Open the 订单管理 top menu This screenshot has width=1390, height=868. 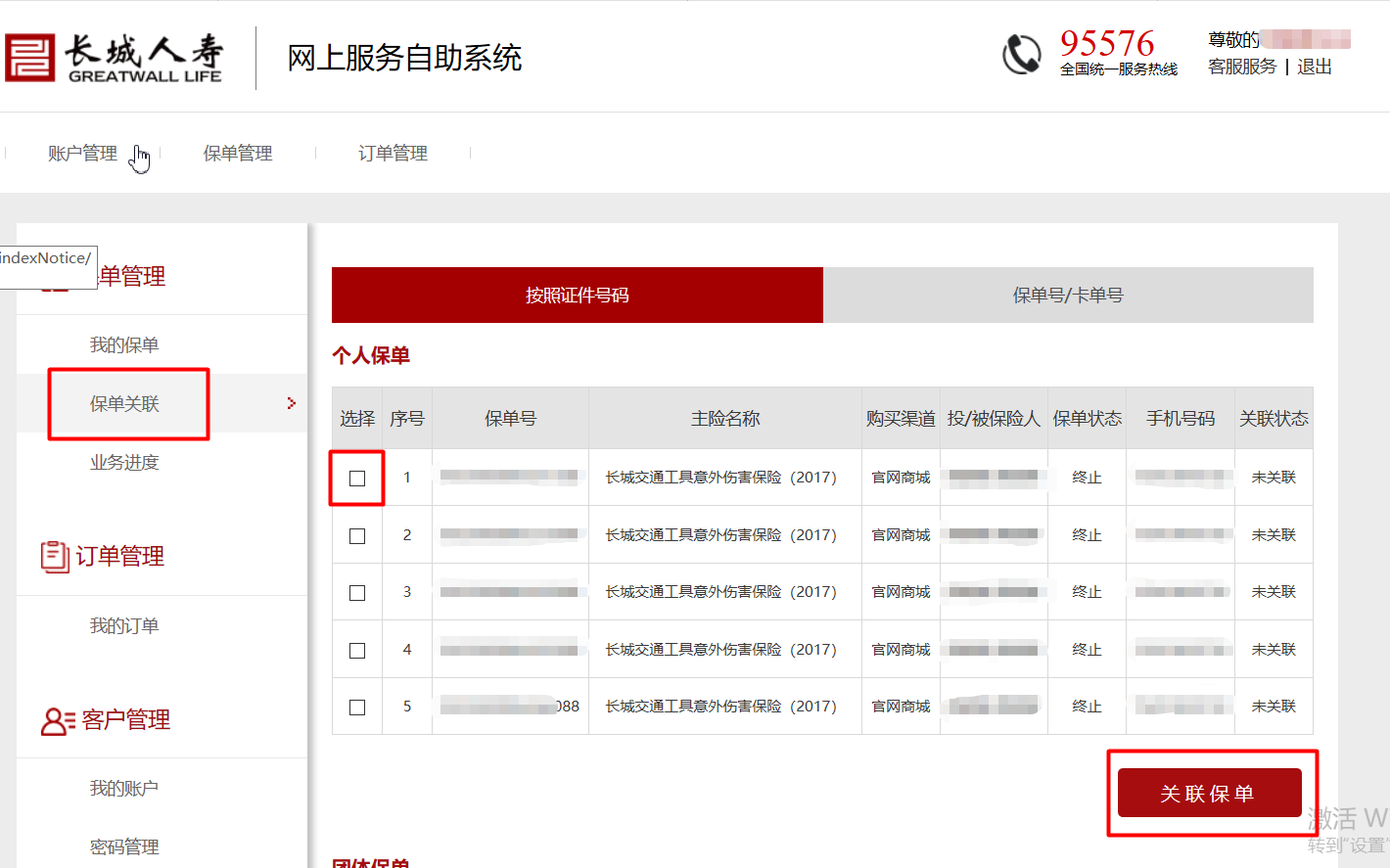393,154
